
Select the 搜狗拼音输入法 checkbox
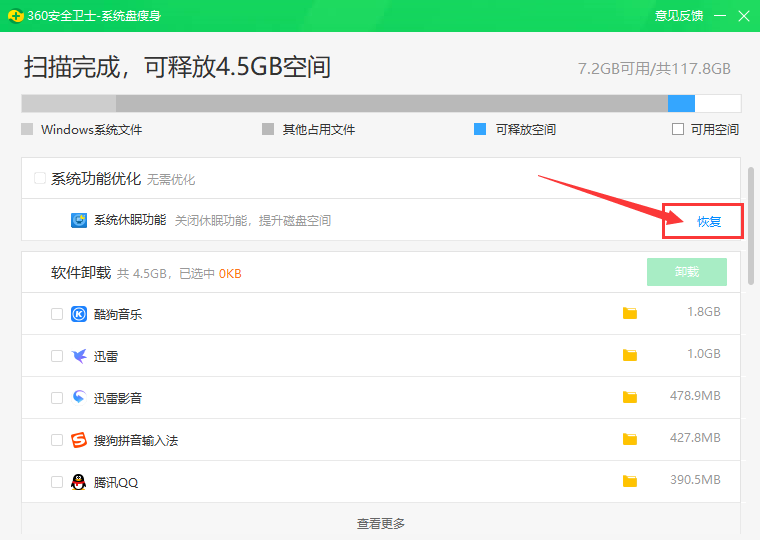tap(57, 440)
